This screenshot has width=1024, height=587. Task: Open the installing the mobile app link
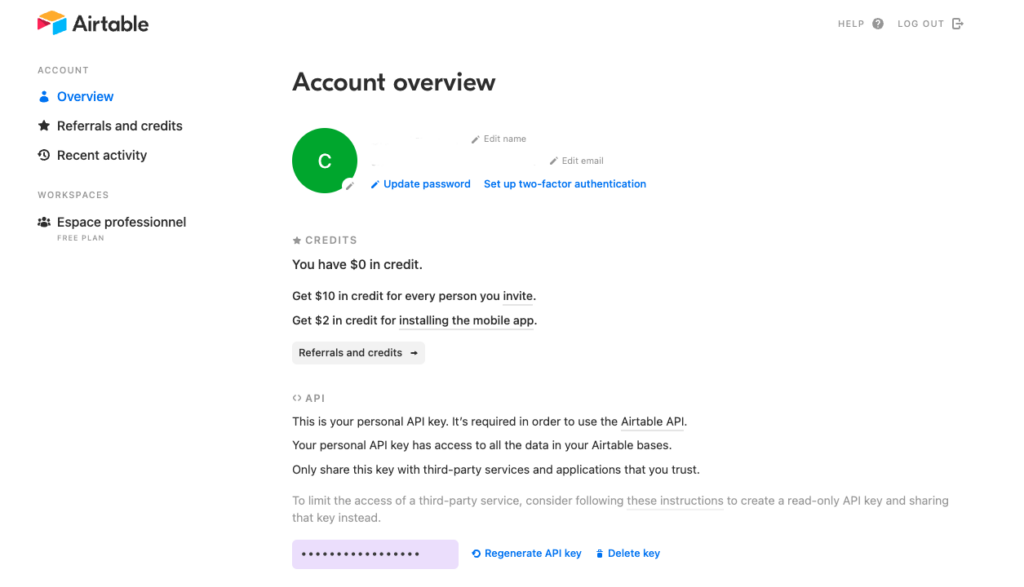pos(467,321)
